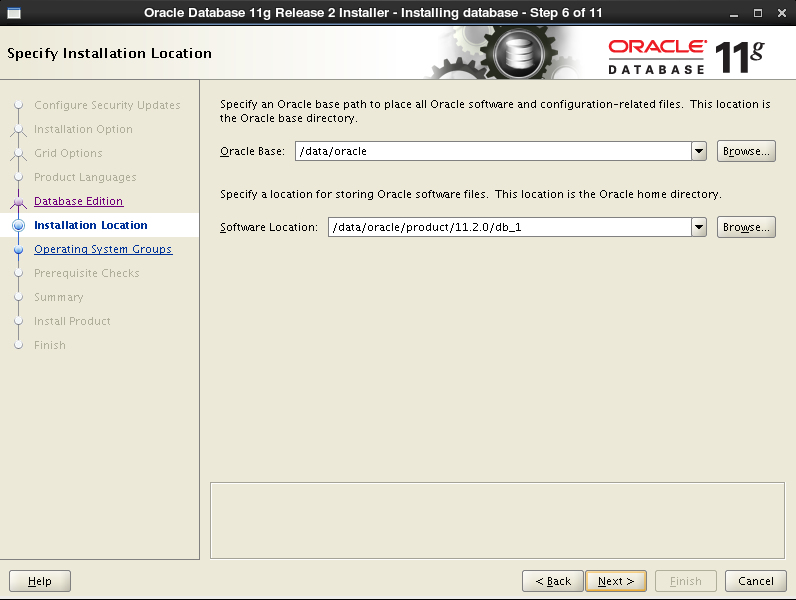Click the Operating System Groups step bullet
Viewport: 796px width, 600px height.
pos(19,250)
